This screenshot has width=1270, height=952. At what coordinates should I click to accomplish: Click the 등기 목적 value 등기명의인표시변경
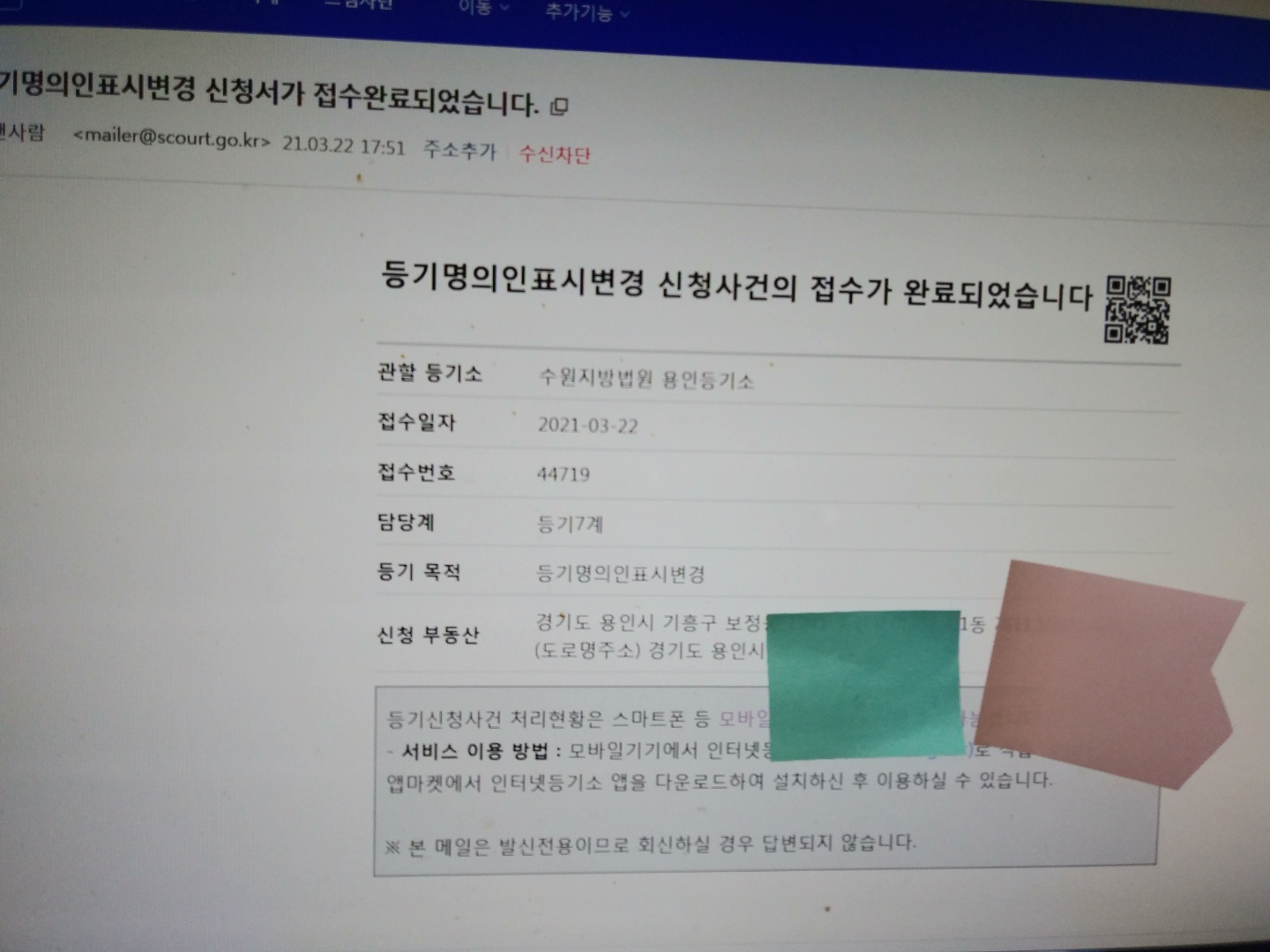[x=621, y=574]
